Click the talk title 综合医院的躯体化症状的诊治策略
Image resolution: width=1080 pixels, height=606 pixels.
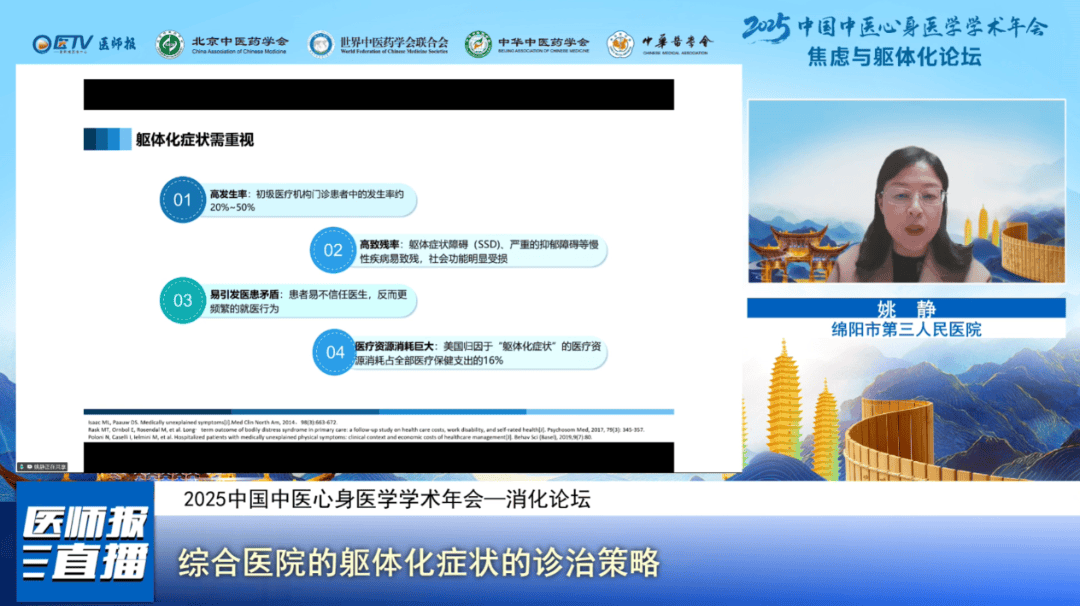[x=419, y=562]
